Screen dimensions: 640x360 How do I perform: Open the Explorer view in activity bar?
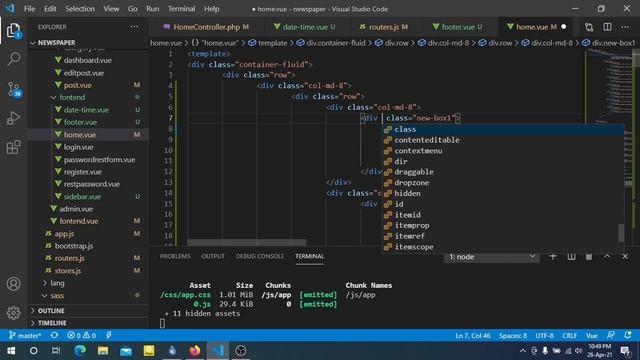coord(13,31)
